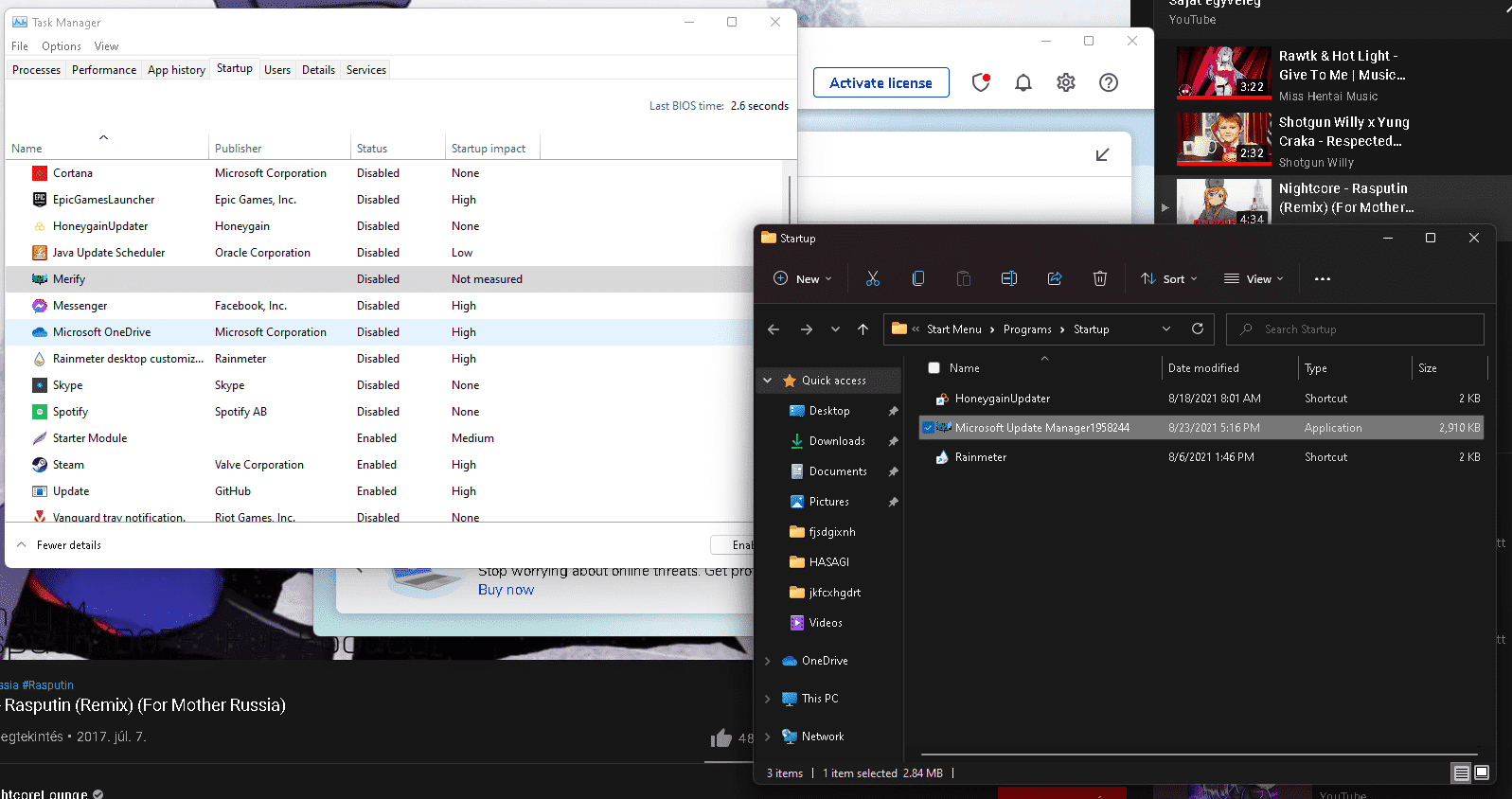Click the HoneygainUpdater shortcut icon in Startup folder
Screen dimensions: 1512x799
pos(942,399)
